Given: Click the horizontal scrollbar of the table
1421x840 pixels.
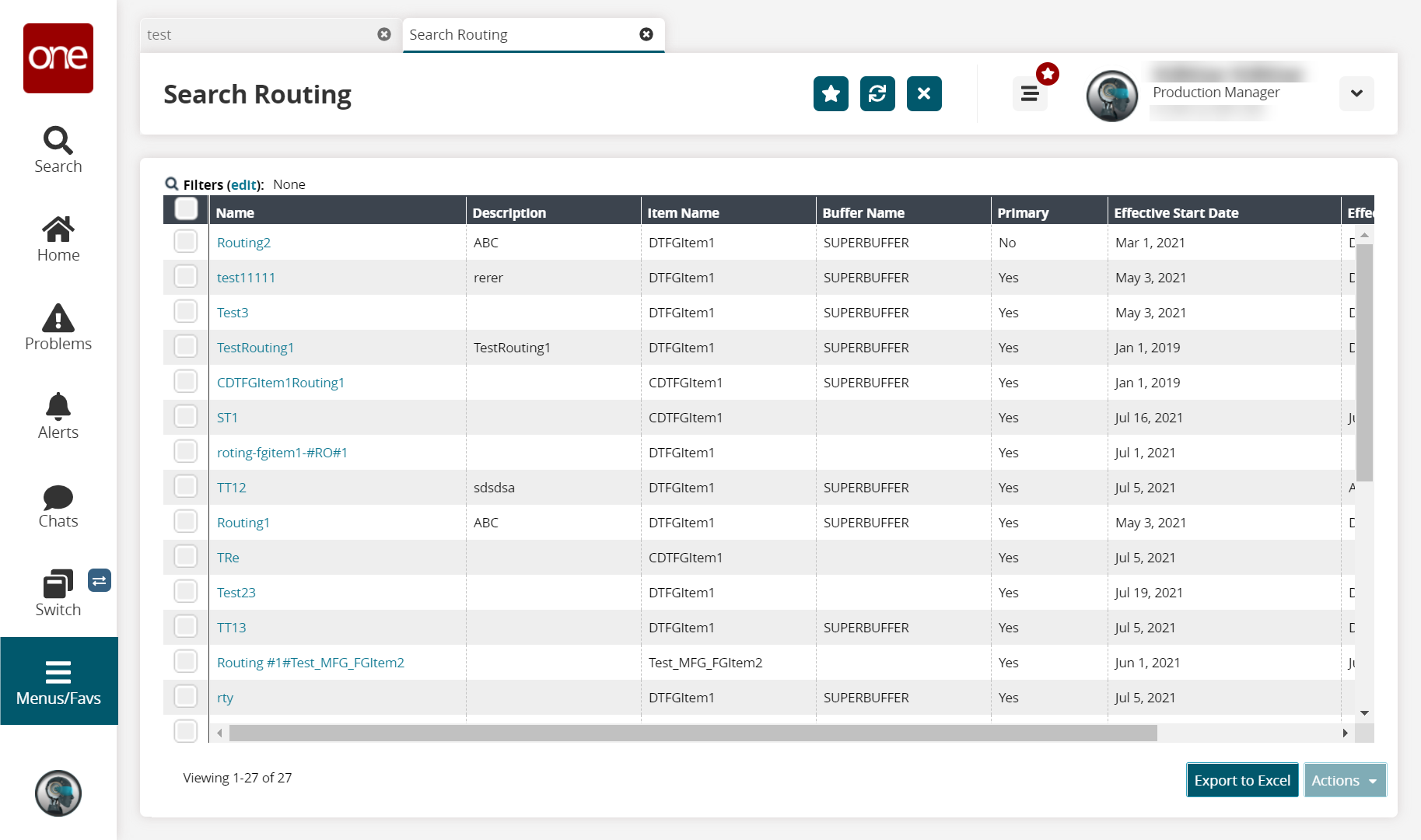Looking at the screenshot, I should point(692,733).
